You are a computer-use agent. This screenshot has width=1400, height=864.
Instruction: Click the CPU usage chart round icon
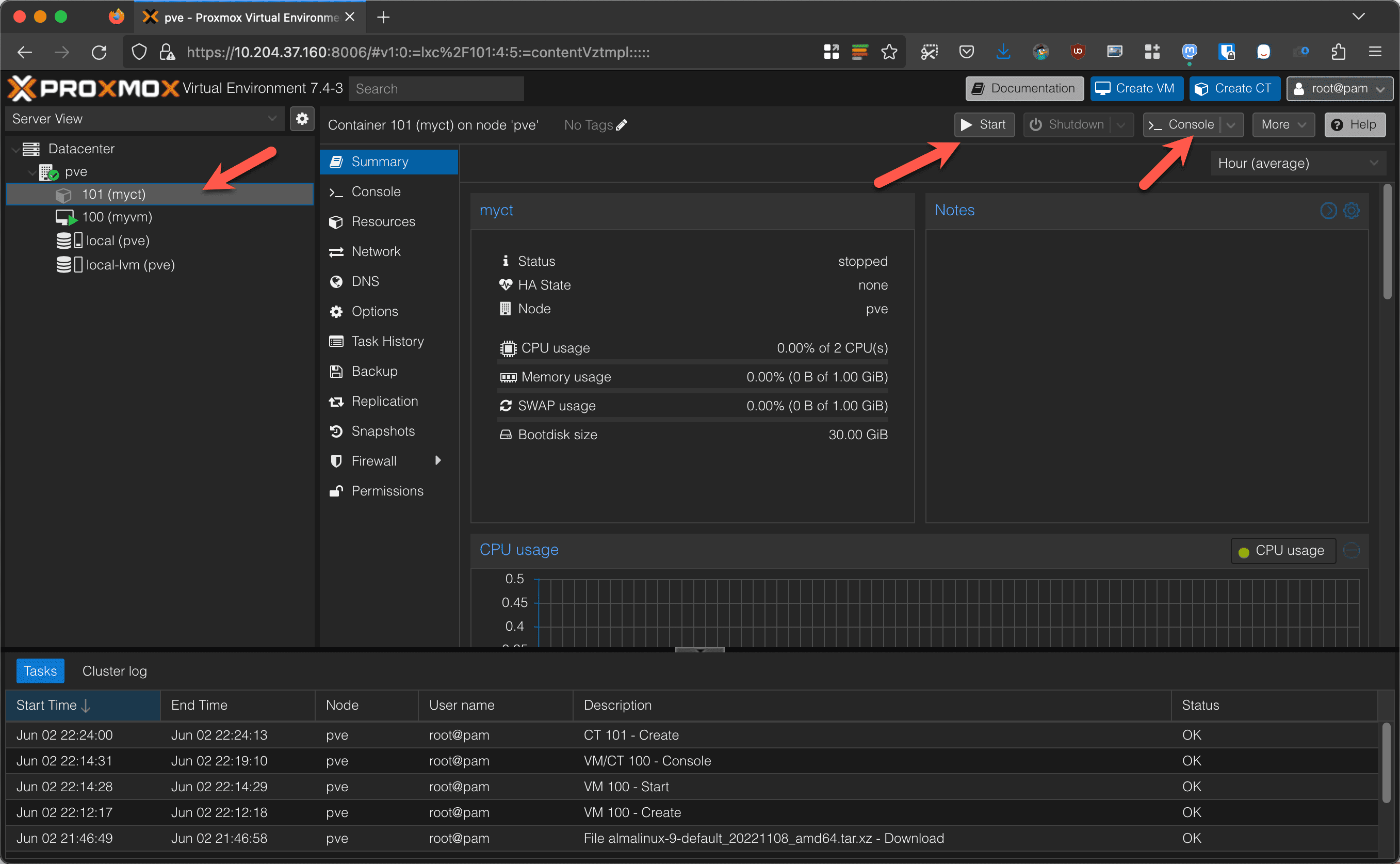click(1352, 550)
